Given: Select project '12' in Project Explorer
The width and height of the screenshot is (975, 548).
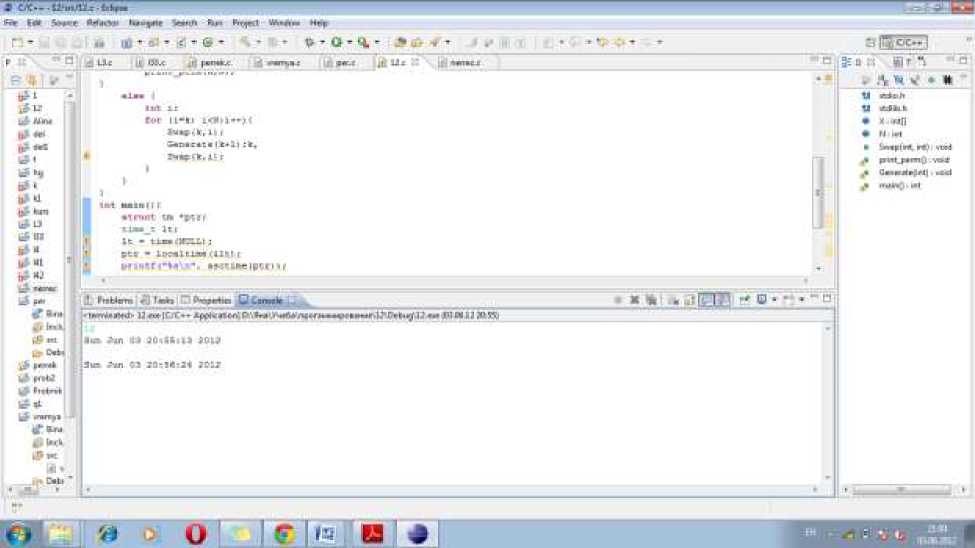Looking at the screenshot, I should [30, 108].
